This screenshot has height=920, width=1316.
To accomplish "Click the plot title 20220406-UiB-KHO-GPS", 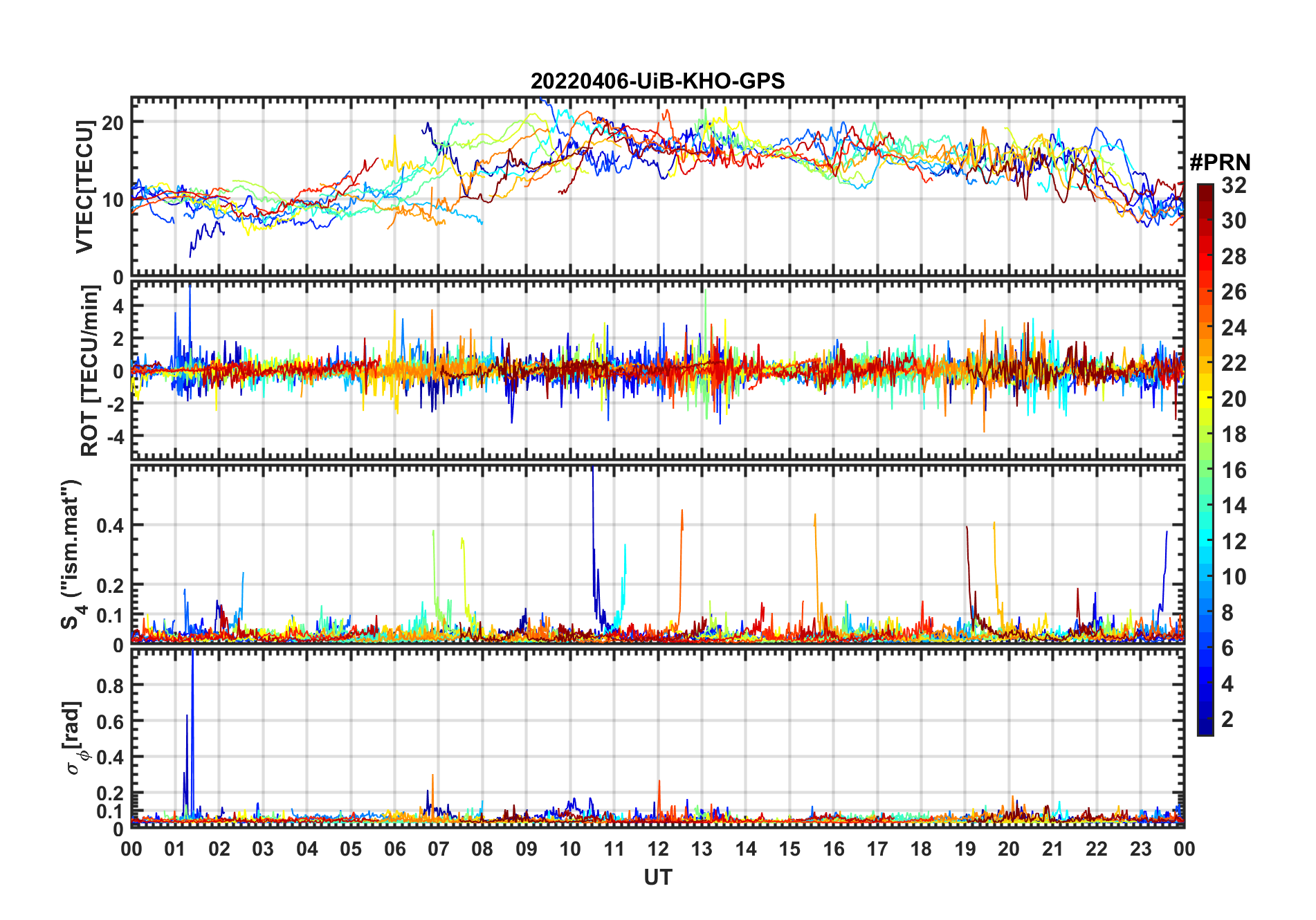I will point(657,81).
